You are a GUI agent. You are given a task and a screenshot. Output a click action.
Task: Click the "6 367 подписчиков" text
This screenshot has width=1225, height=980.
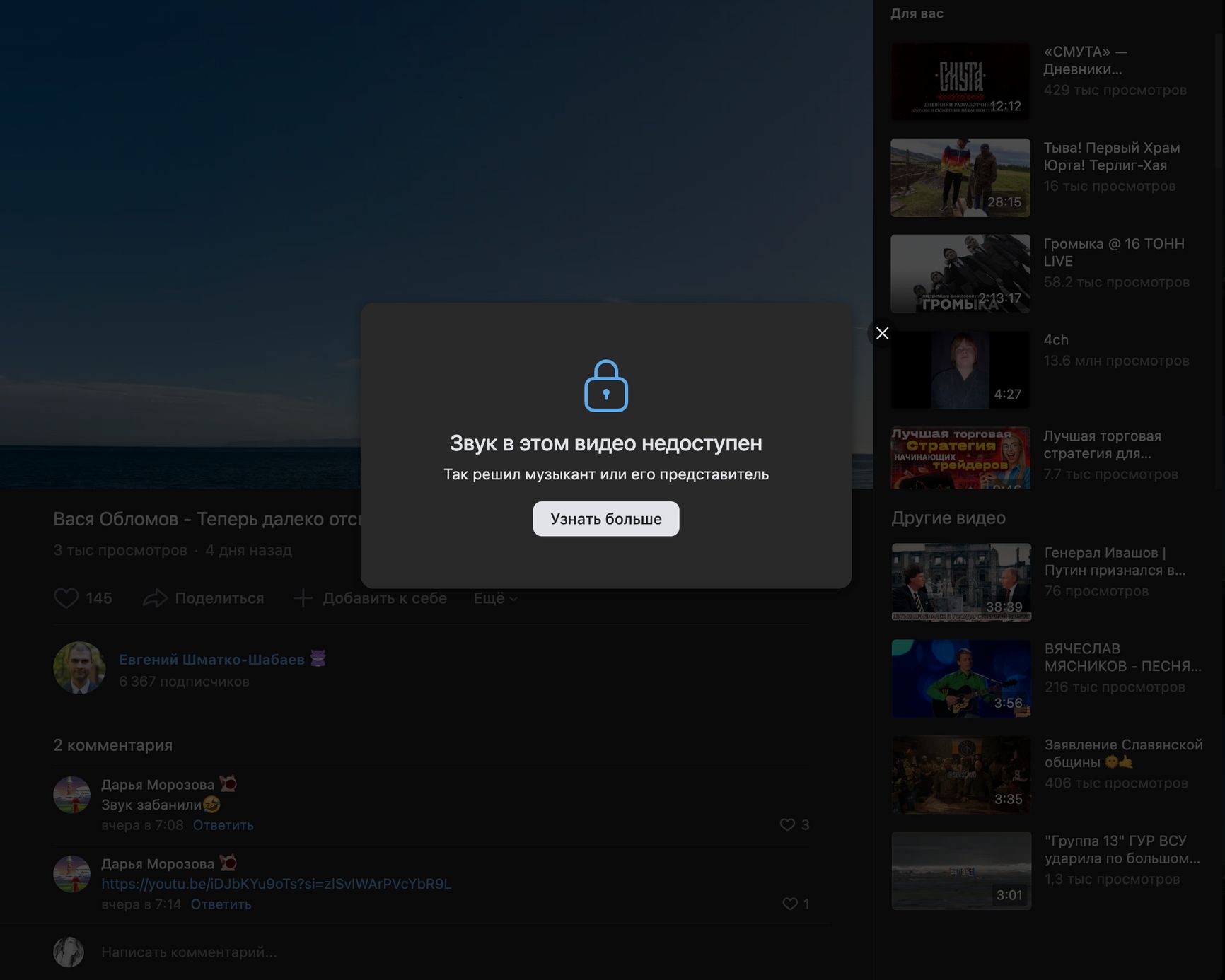[x=184, y=682]
